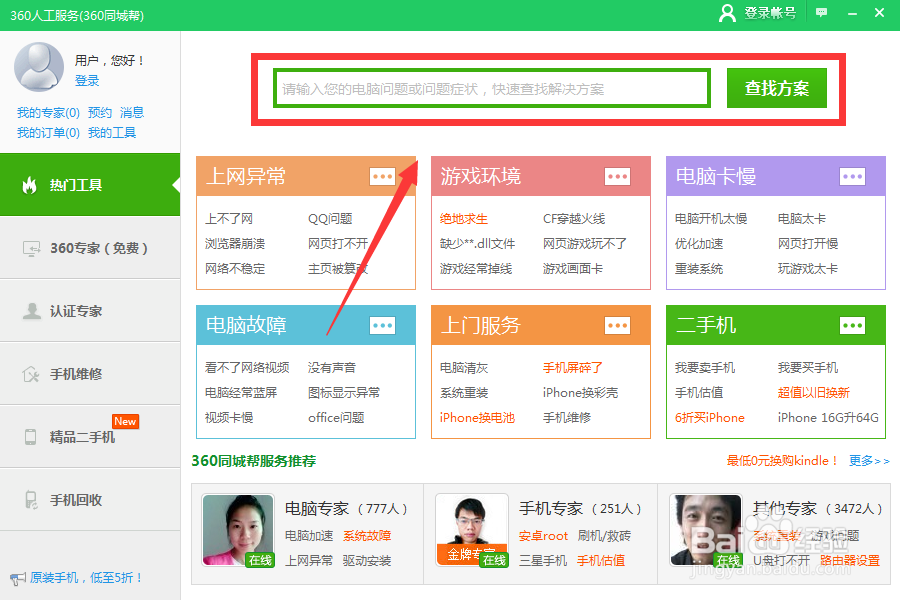Open the 手机维修 sidebar tab
The height and width of the screenshot is (600, 900).
tap(90, 374)
